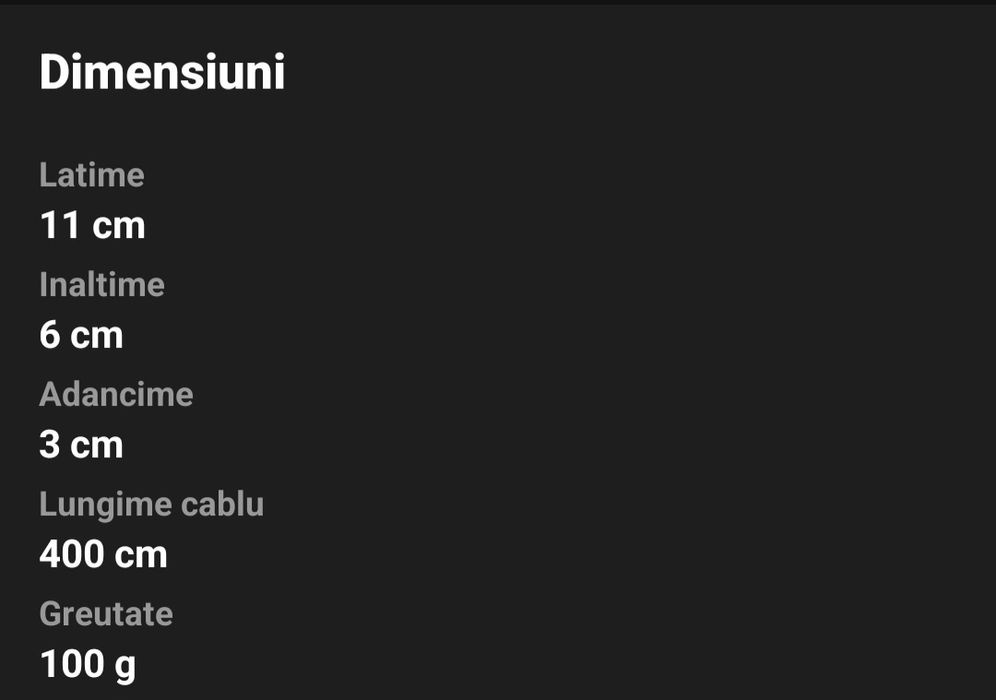Click the number 11 in Latime value

[x=59, y=226]
